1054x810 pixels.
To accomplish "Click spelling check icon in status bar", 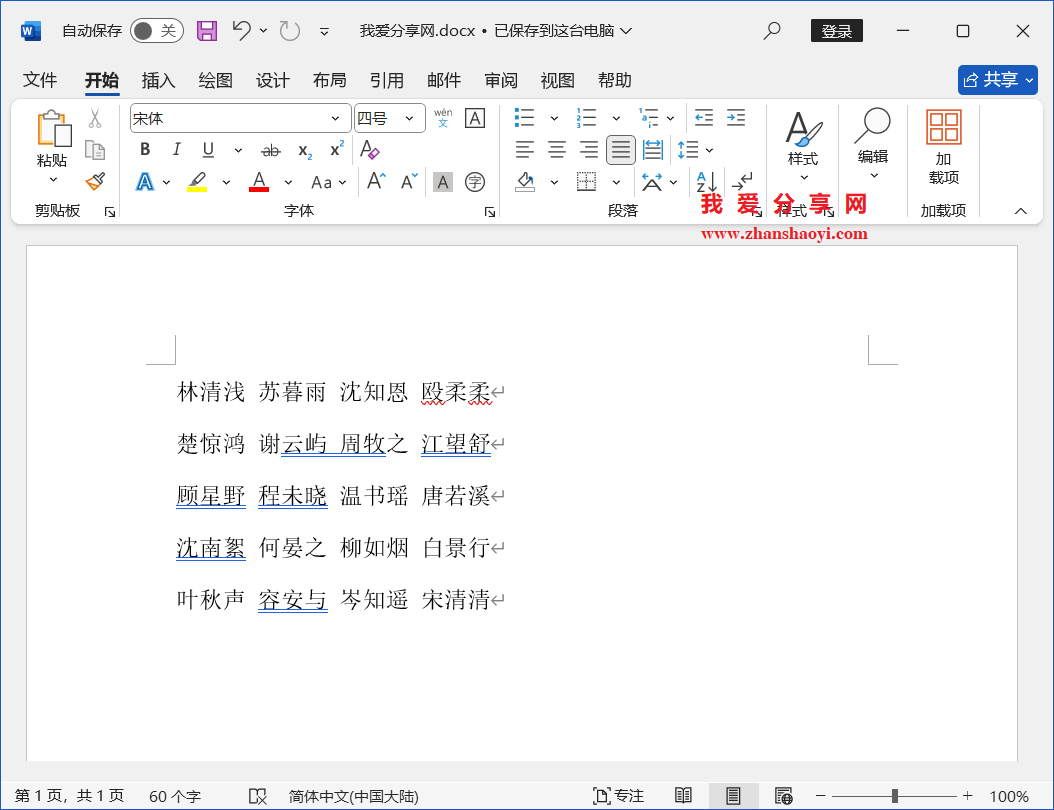I will coord(257,797).
